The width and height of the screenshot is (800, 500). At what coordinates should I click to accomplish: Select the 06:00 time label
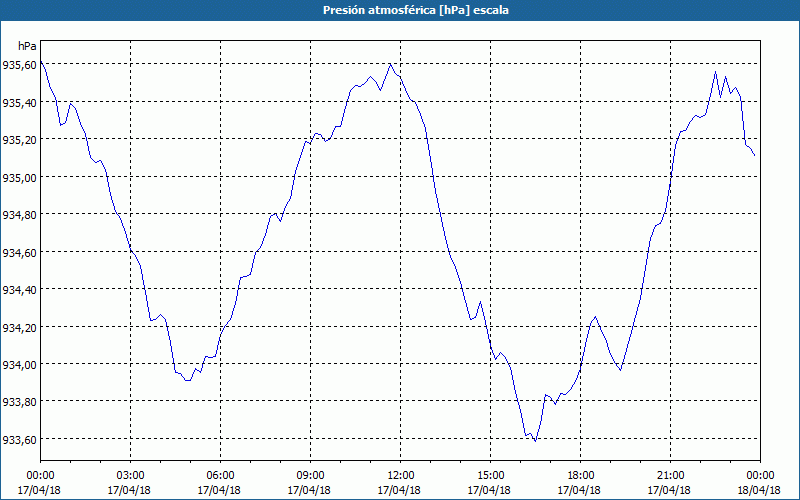click(x=220, y=476)
